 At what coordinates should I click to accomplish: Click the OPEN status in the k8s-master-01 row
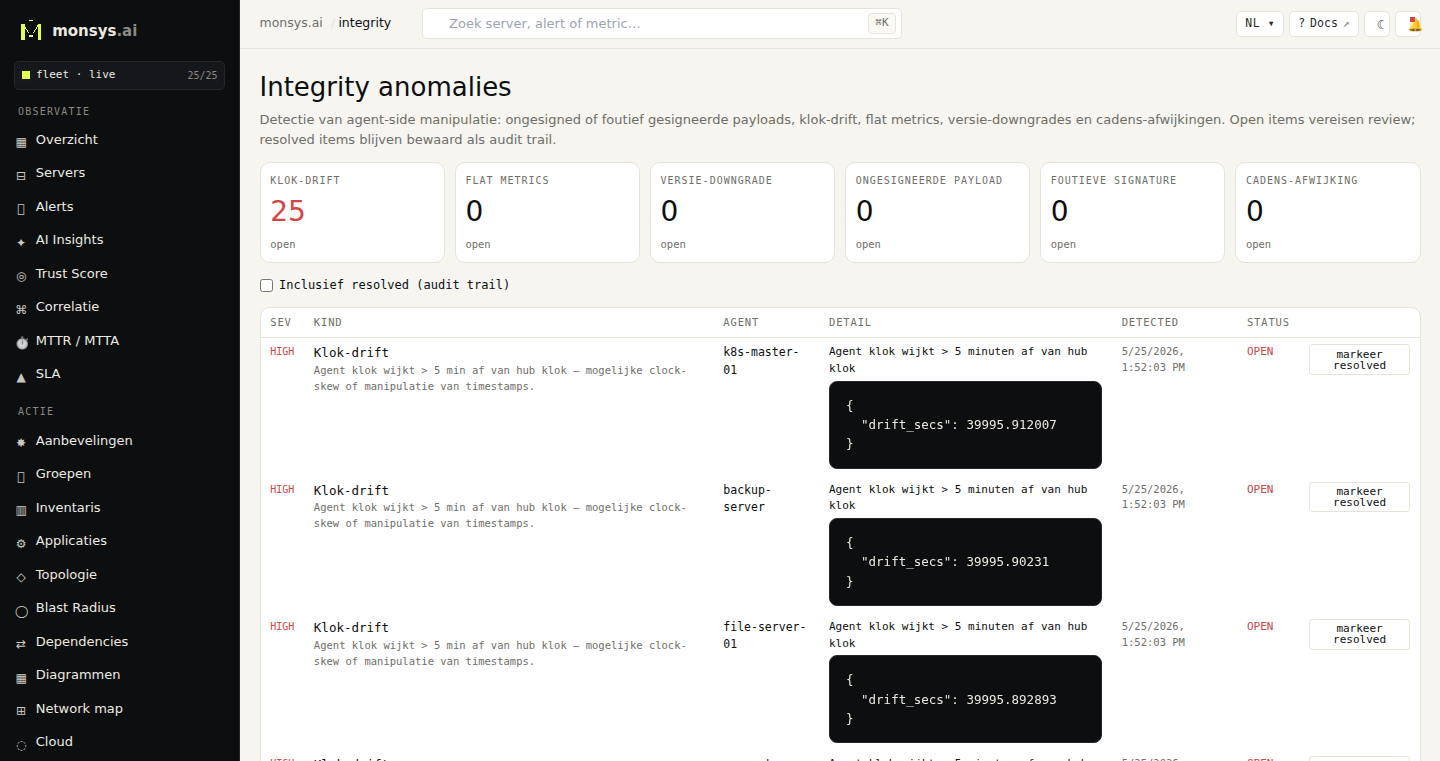1260,352
